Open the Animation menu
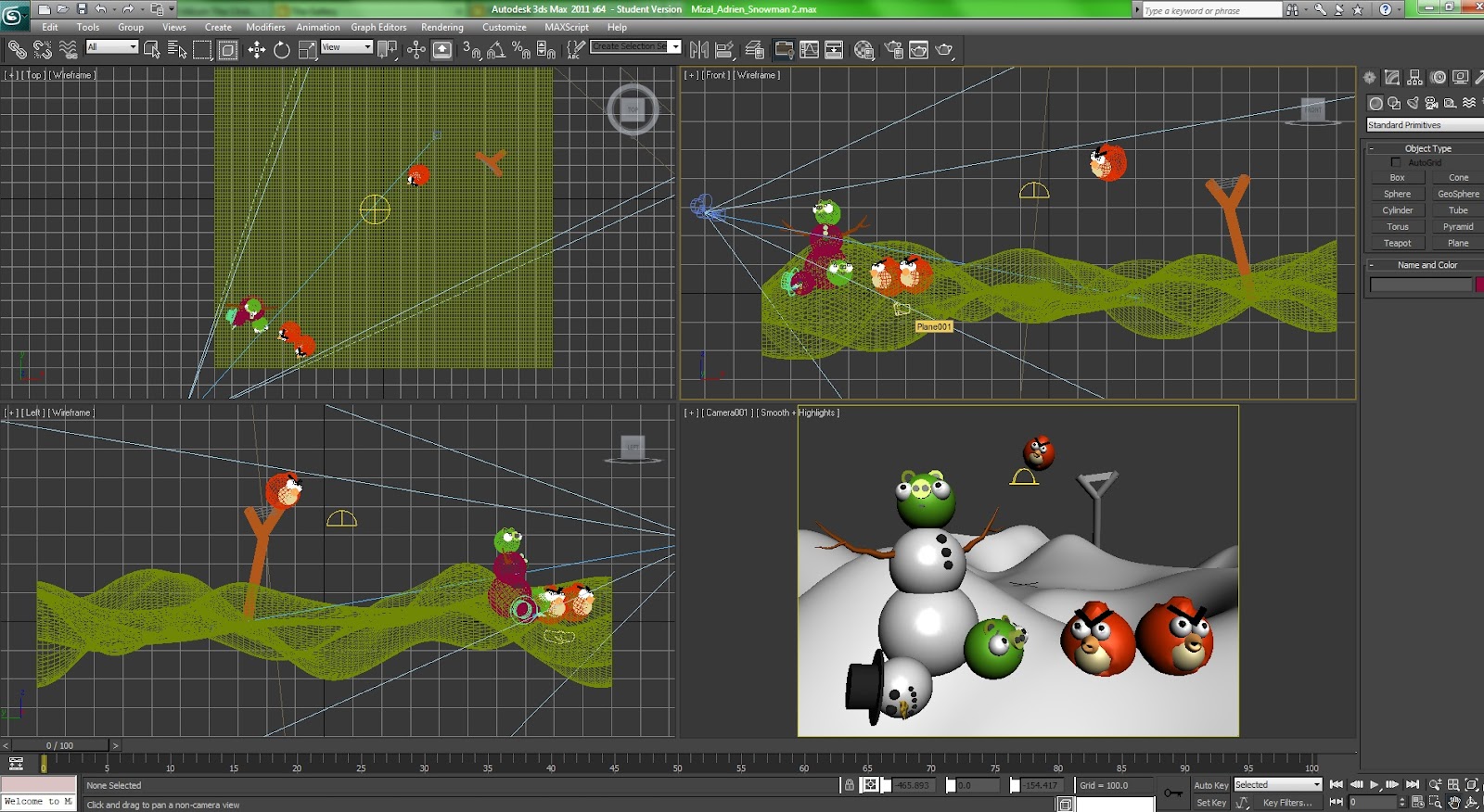The width and height of the screenshot is (1484, 812). [318, 27]
